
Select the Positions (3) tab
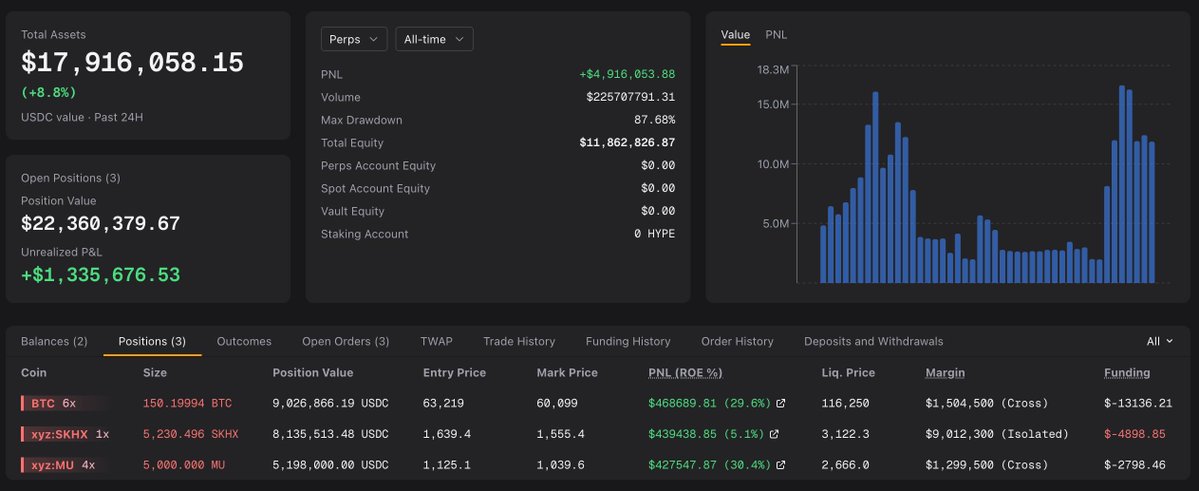tap(152, 341)
